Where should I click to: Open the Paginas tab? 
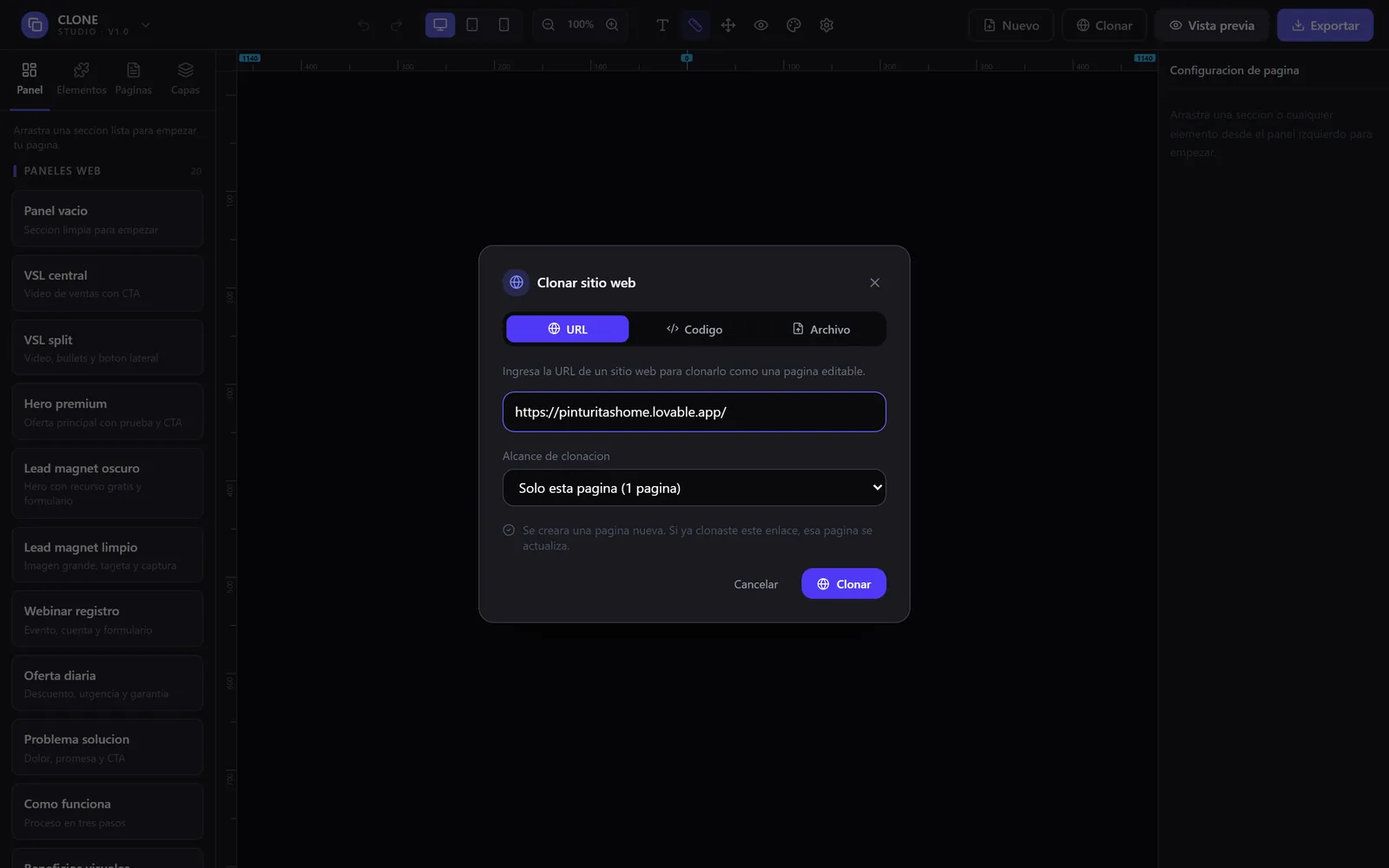click(x=133, y=78)
